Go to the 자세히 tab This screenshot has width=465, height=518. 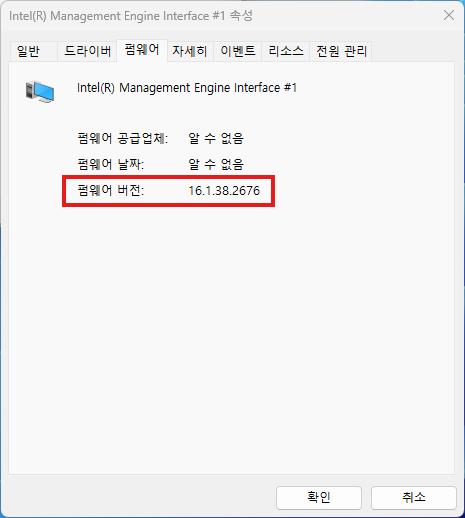coord(189,51)
